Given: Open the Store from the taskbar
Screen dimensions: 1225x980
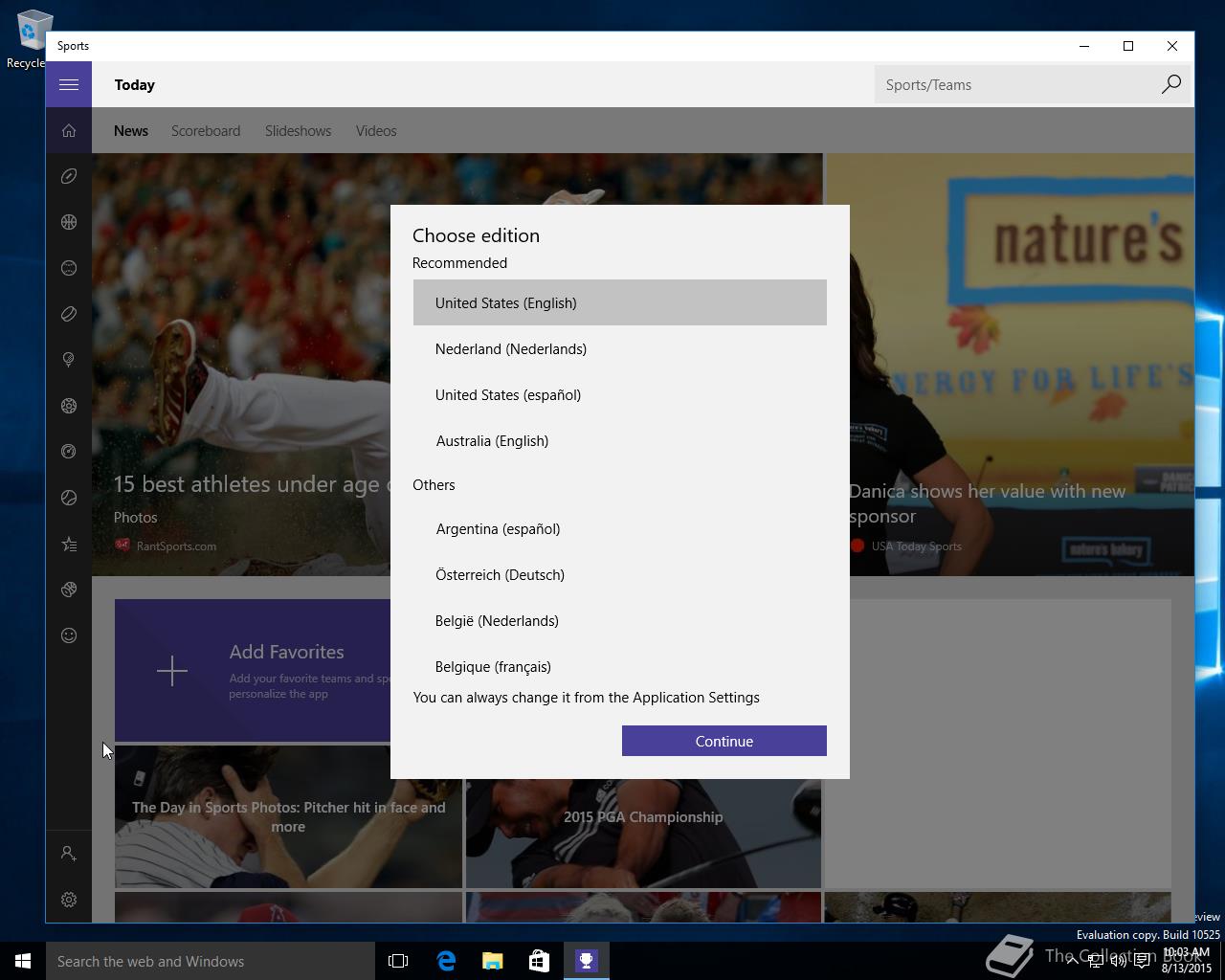Looking at the screenshot, I should (540, 961).
